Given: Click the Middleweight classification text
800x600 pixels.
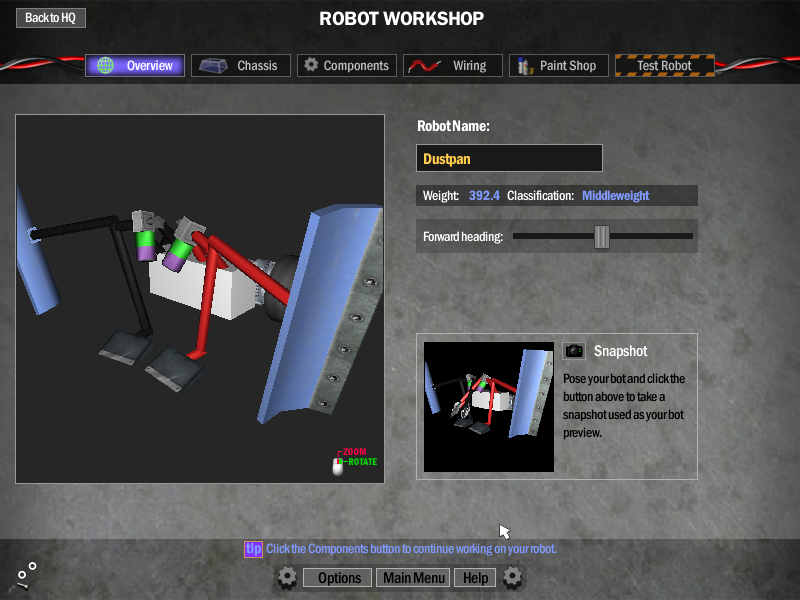Looking at the screenshot, I should coord(615,195).
